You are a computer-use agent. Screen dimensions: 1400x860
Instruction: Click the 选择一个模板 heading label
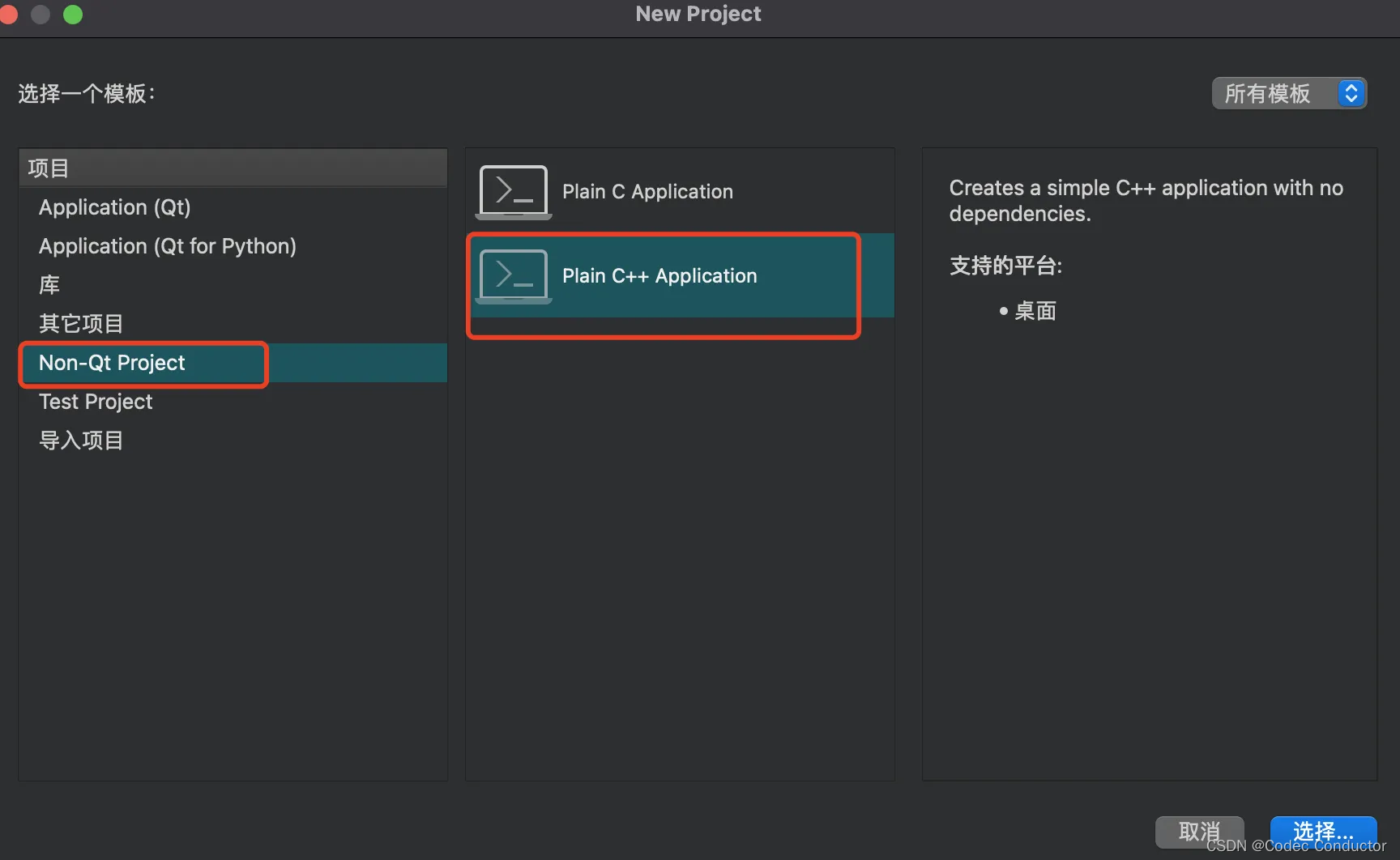tap(86, 93)
